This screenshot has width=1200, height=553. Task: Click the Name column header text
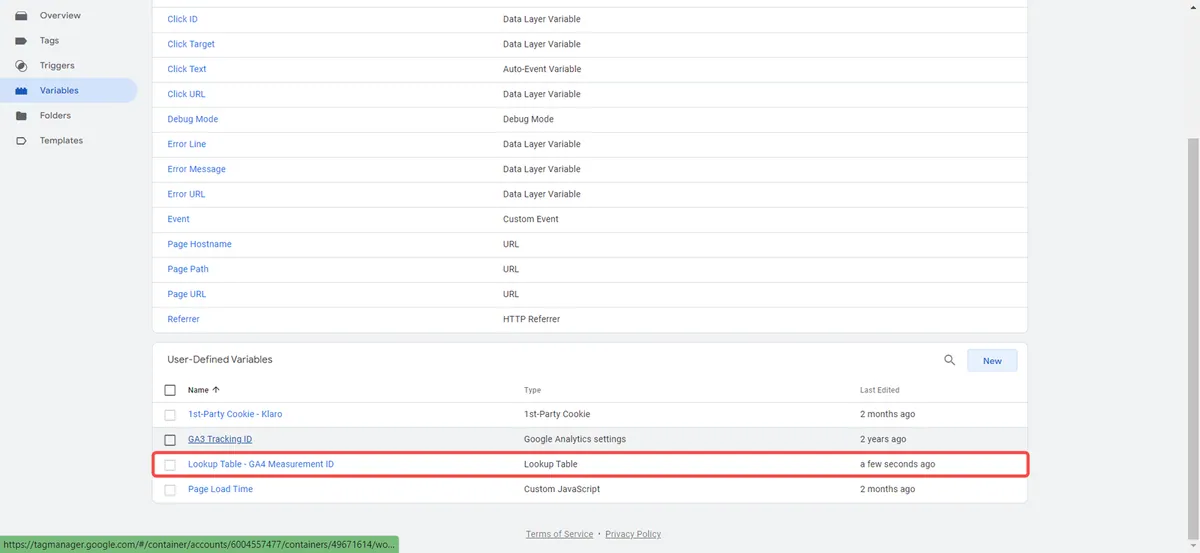coord(198,390)
